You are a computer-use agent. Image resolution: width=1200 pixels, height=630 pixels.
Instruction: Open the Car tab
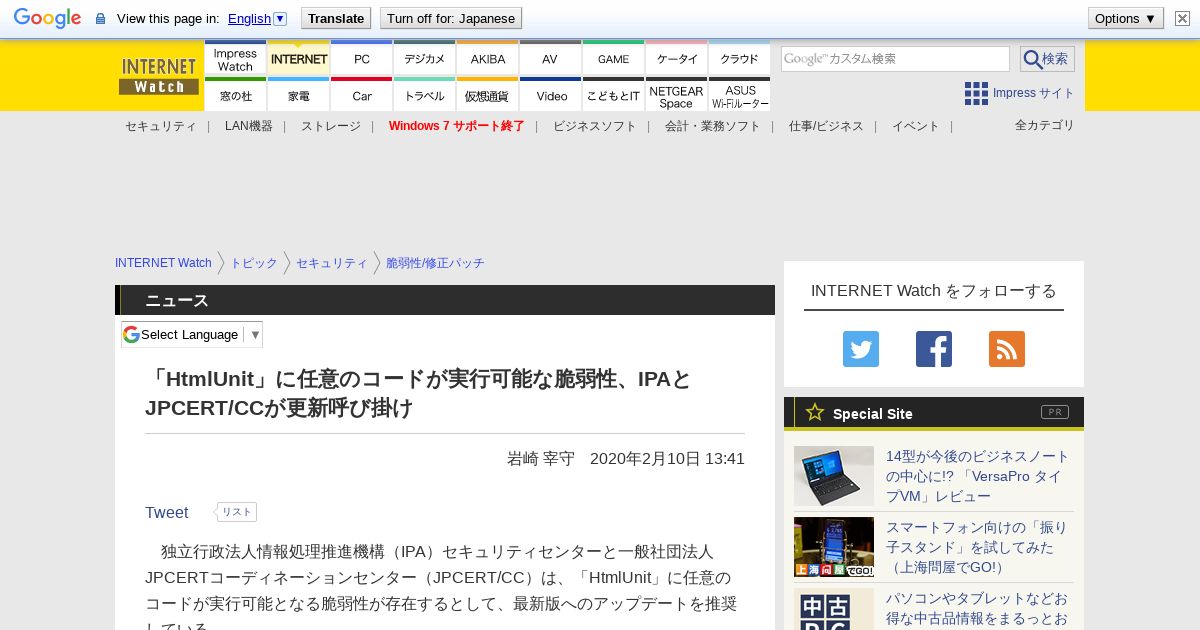(361, 95)
